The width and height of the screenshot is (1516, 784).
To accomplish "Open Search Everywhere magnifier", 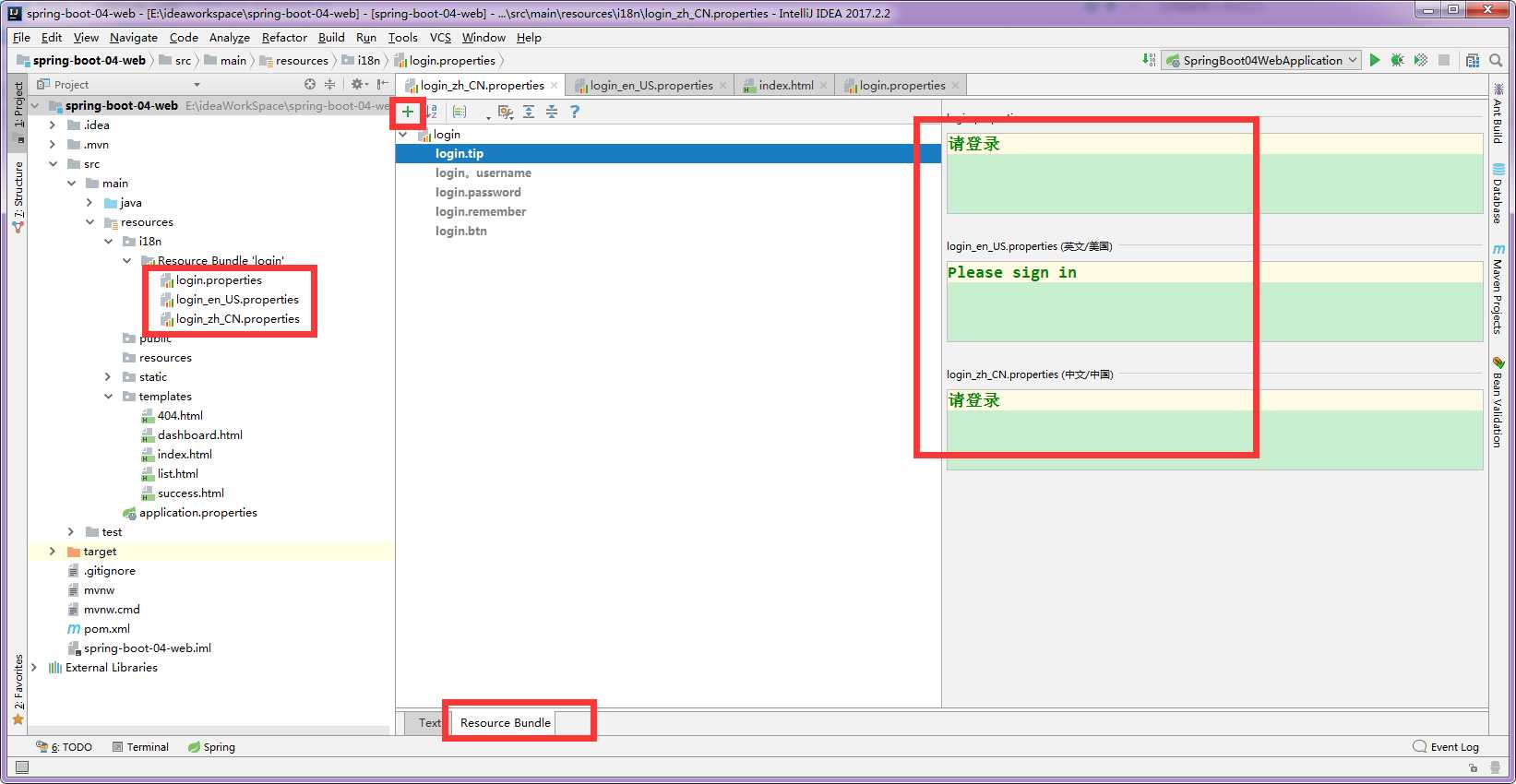I will click(1496, 60).
